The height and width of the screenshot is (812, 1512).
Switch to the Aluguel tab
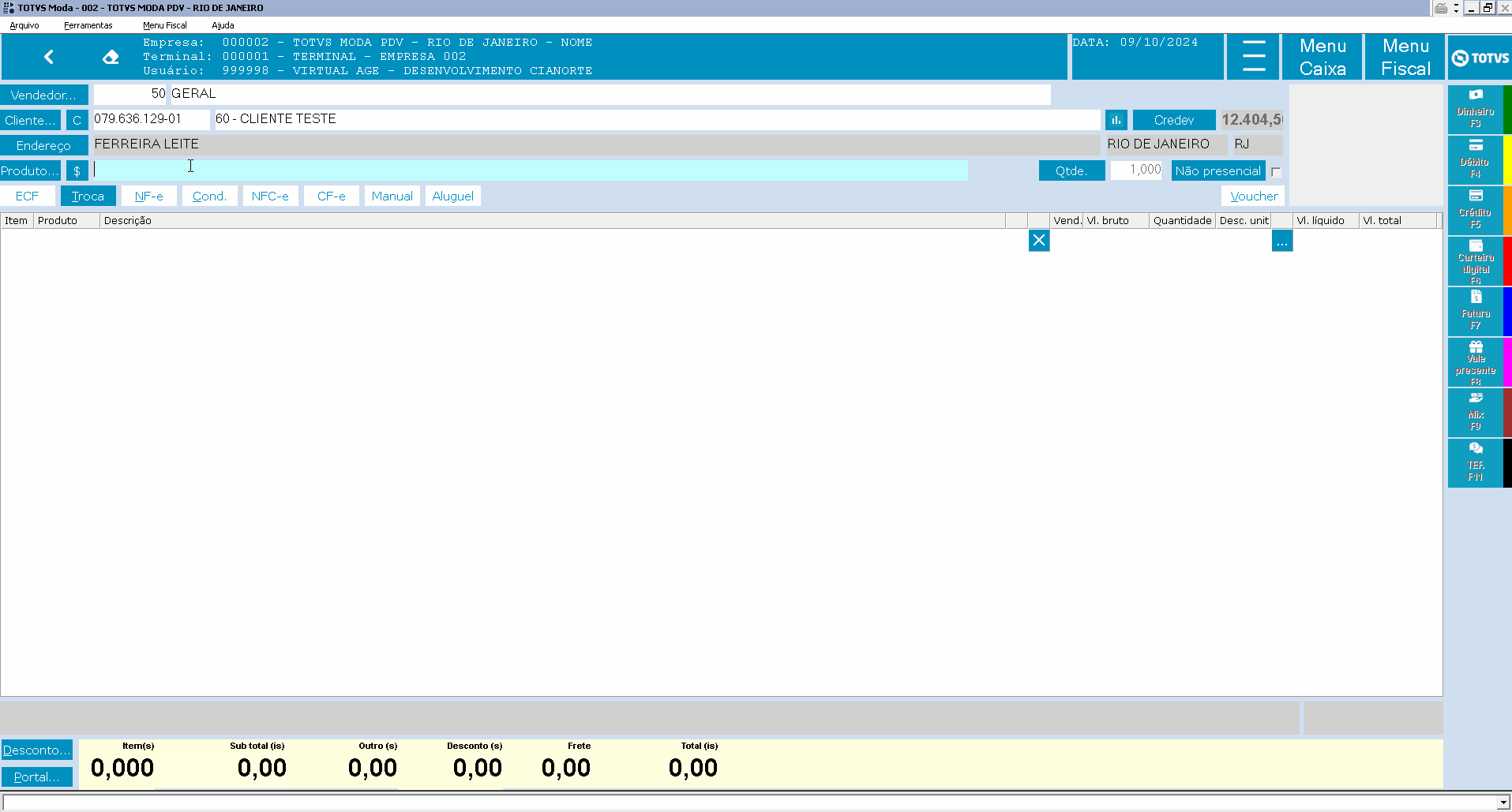click(453, 196)
